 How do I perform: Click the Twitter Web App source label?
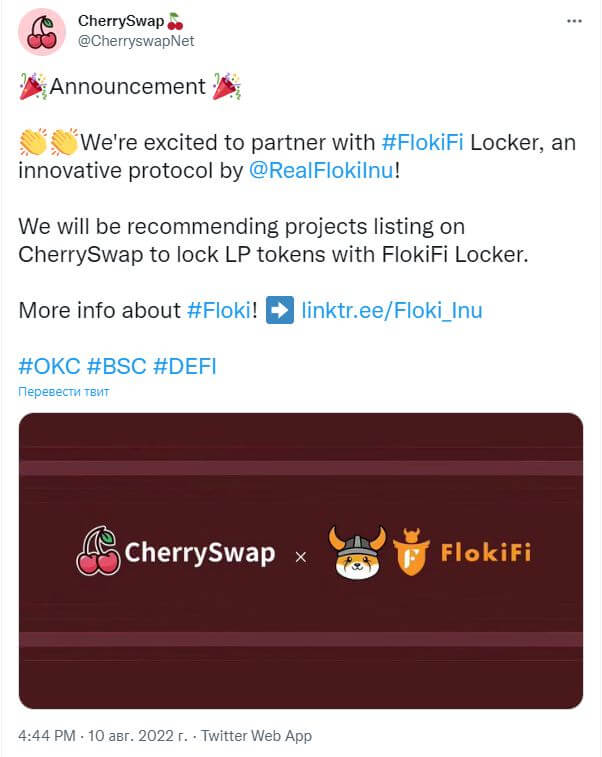pyautogui.click(x=256, y=735)
